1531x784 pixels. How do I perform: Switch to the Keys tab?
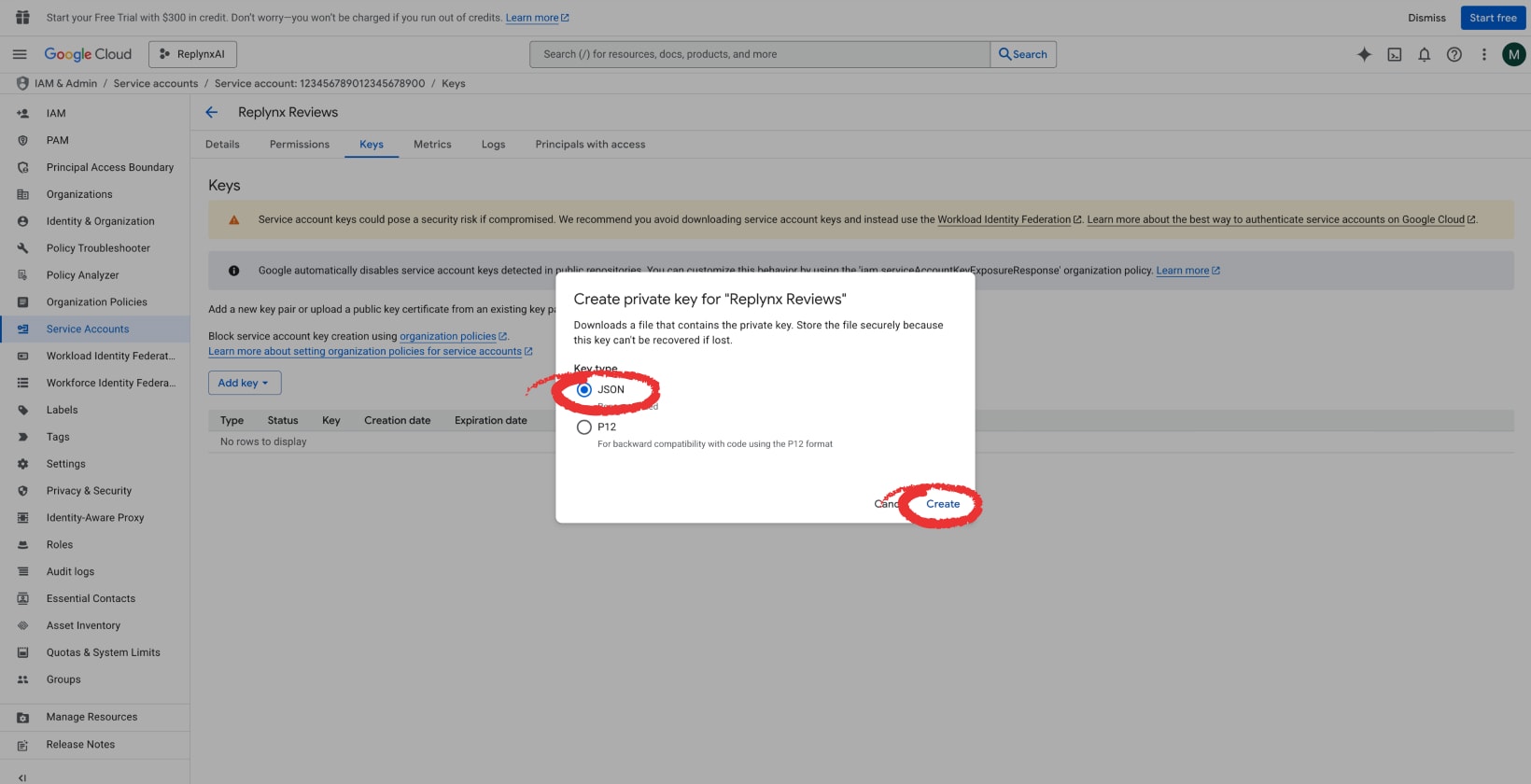click(x=372, y=145)
